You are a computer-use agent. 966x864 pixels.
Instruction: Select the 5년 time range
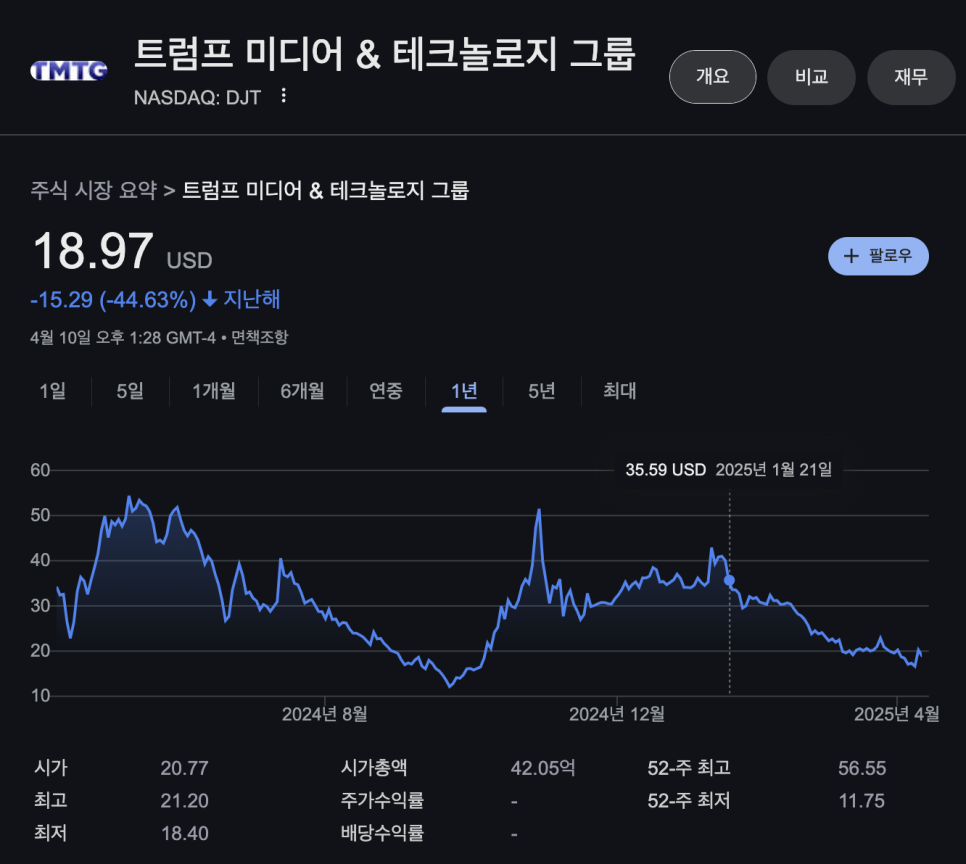pos(542,391)
